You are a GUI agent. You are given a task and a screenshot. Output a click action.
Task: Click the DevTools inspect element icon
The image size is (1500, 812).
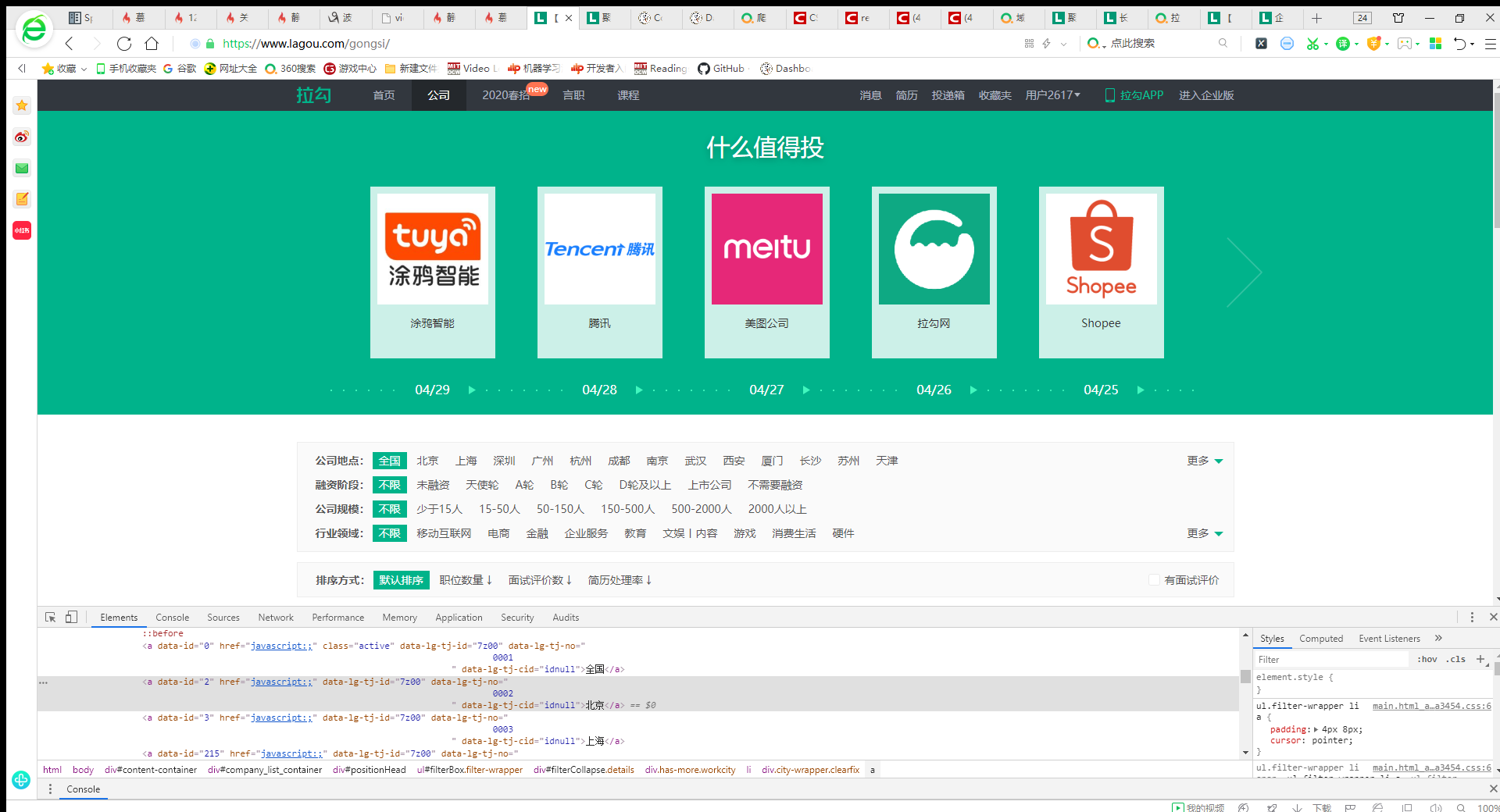(x=50, y=617)
